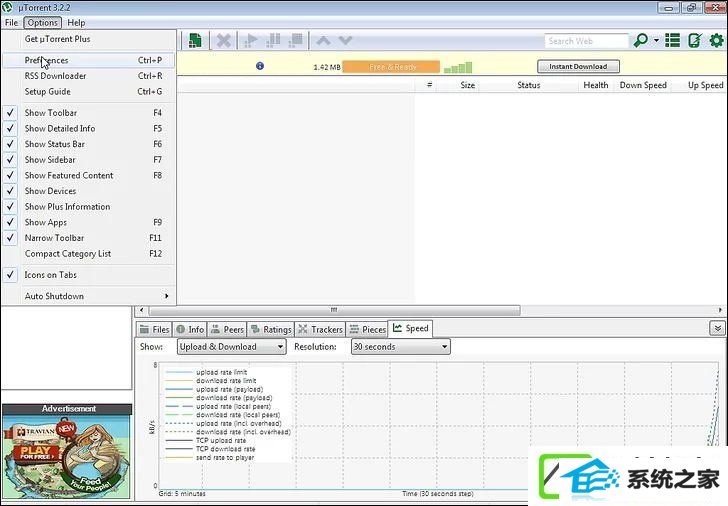Viewport: 728px width, 506px height.
Task: Toggle Show Devices option
Action: pyautogui.click(x=88, y=191)
